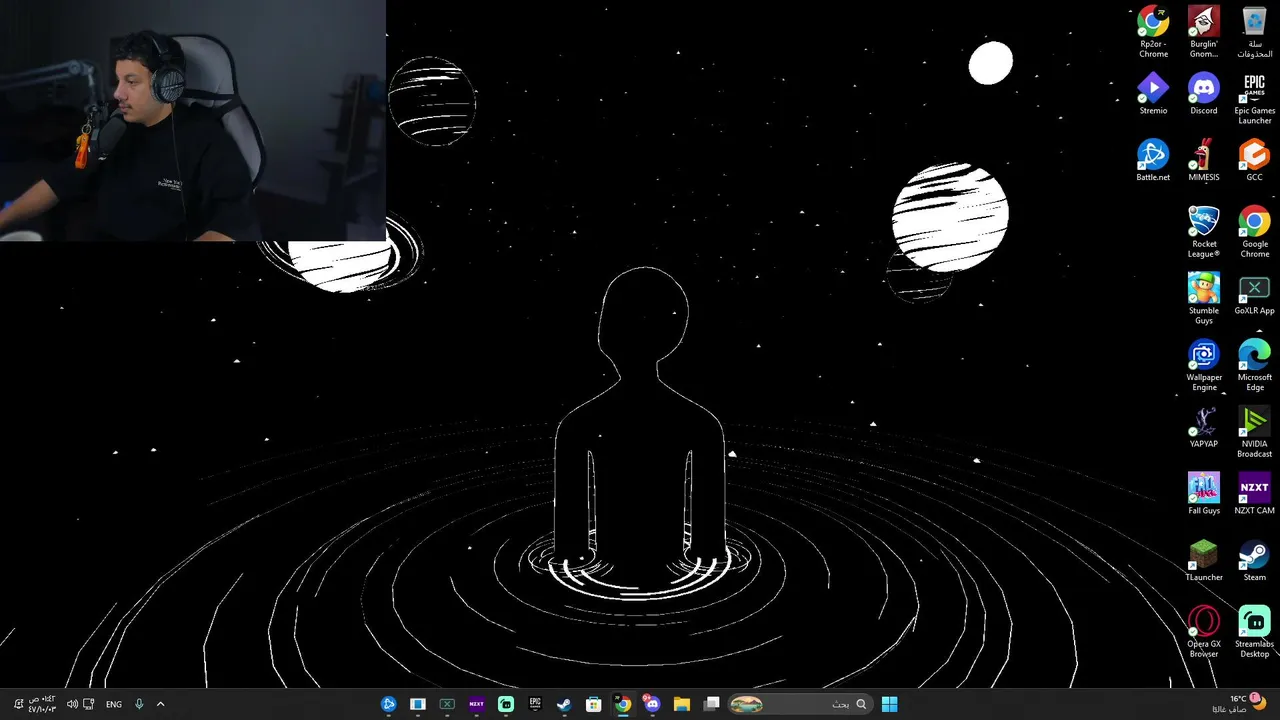
Task: Select the Streamlabs Desktop shortcut
Action: pos(1254,632)
